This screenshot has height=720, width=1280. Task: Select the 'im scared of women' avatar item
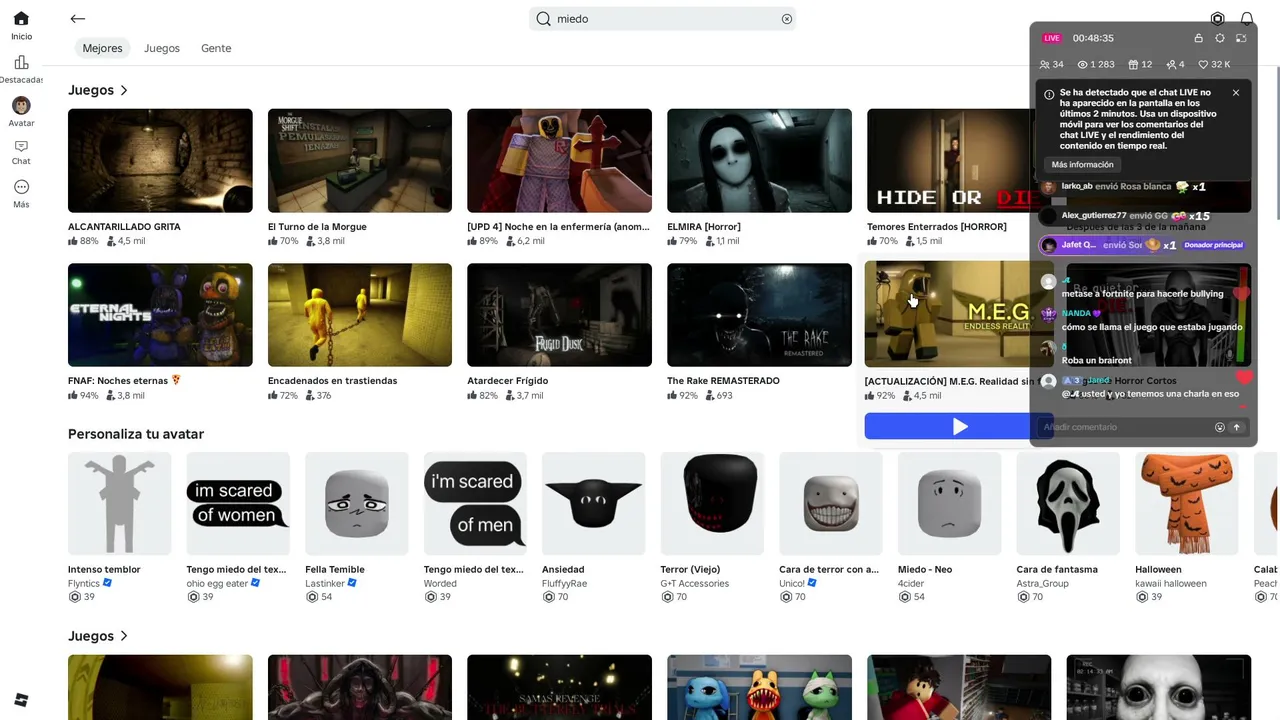pos(238,504)
